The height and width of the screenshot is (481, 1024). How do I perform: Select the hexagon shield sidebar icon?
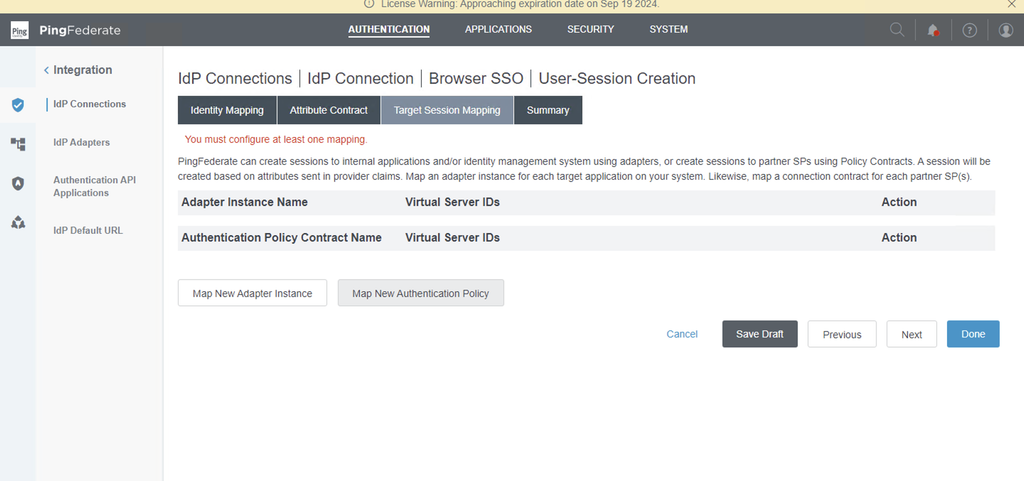coord(18,183)
